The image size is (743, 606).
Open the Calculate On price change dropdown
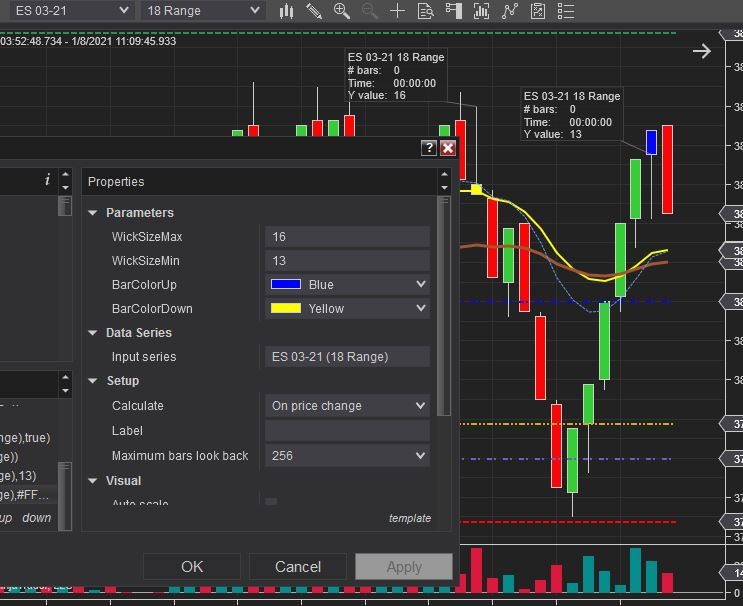(347, 406)
